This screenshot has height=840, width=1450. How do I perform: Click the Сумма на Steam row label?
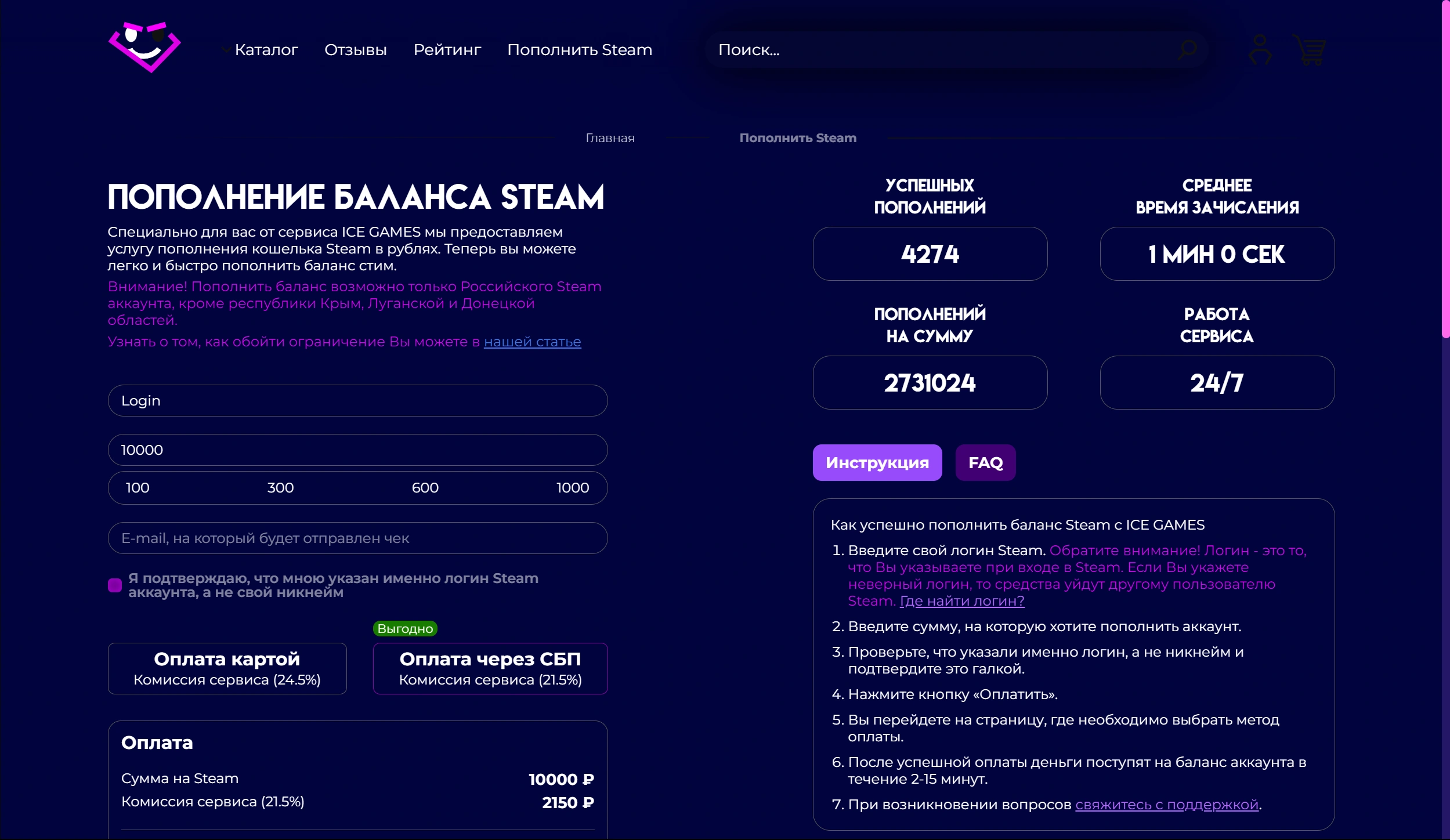(180, 779)
